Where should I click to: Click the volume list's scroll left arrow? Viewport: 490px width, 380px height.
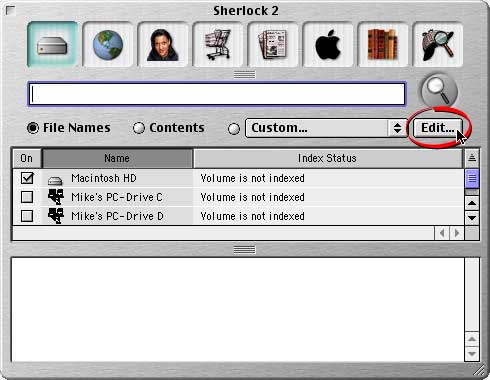click(442, 233)
